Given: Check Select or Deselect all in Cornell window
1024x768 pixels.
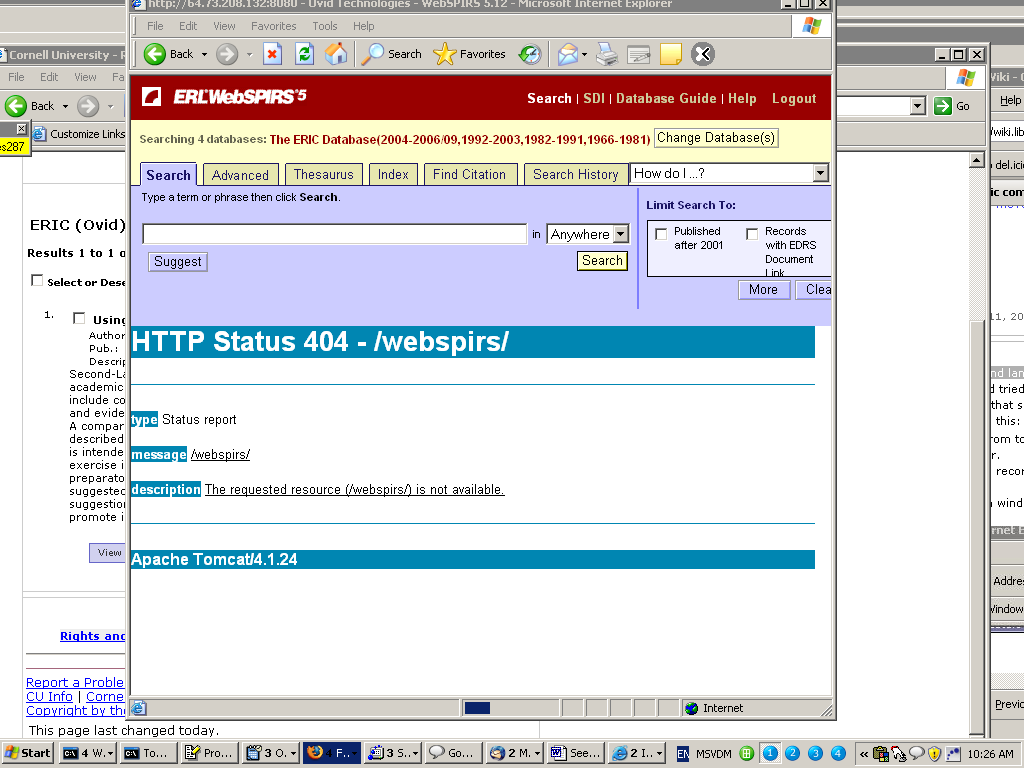Looking at the screenshot, I should pos(37,280).
